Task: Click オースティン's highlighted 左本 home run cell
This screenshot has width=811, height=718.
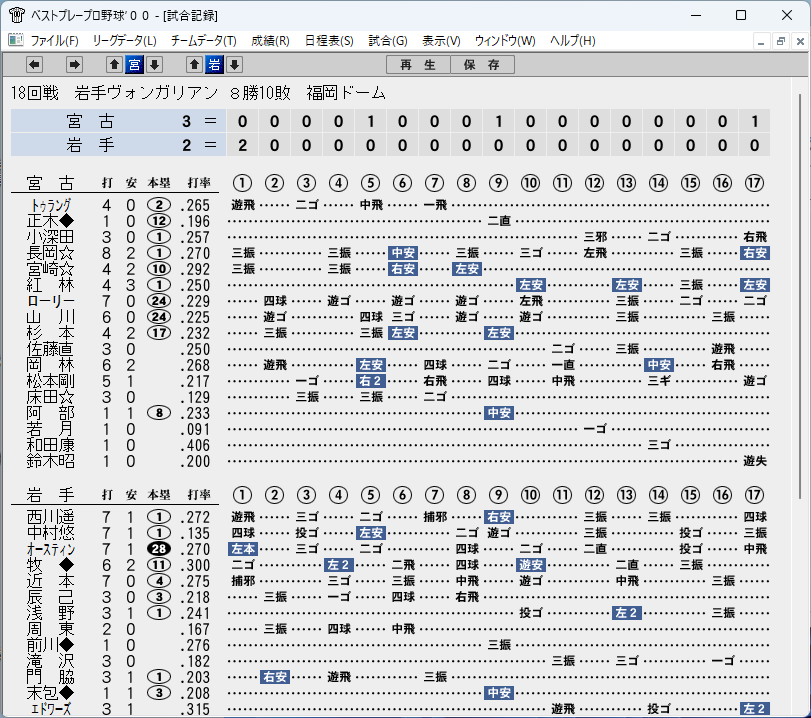Action: point(243,549)
